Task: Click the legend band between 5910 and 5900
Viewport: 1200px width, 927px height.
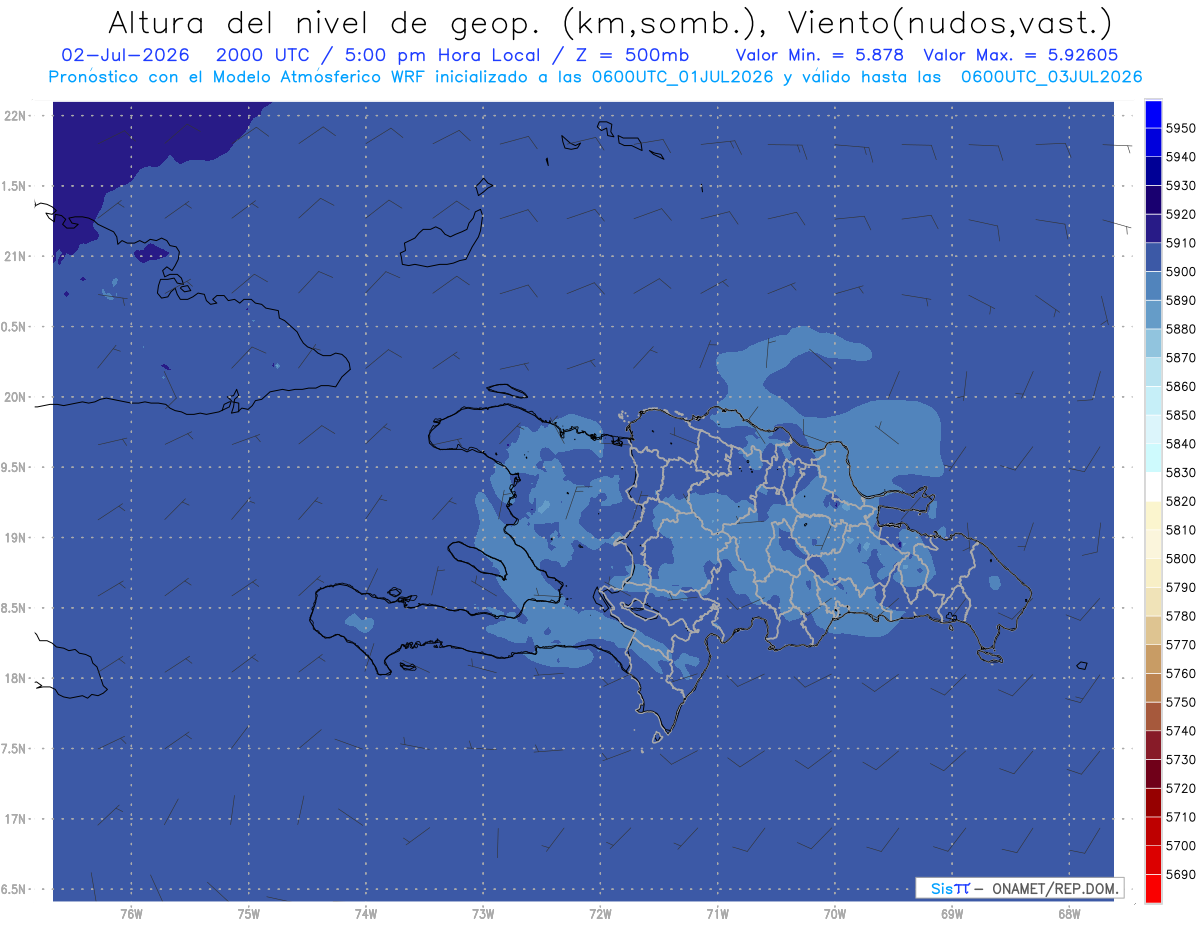Action: click(1152, 258)
